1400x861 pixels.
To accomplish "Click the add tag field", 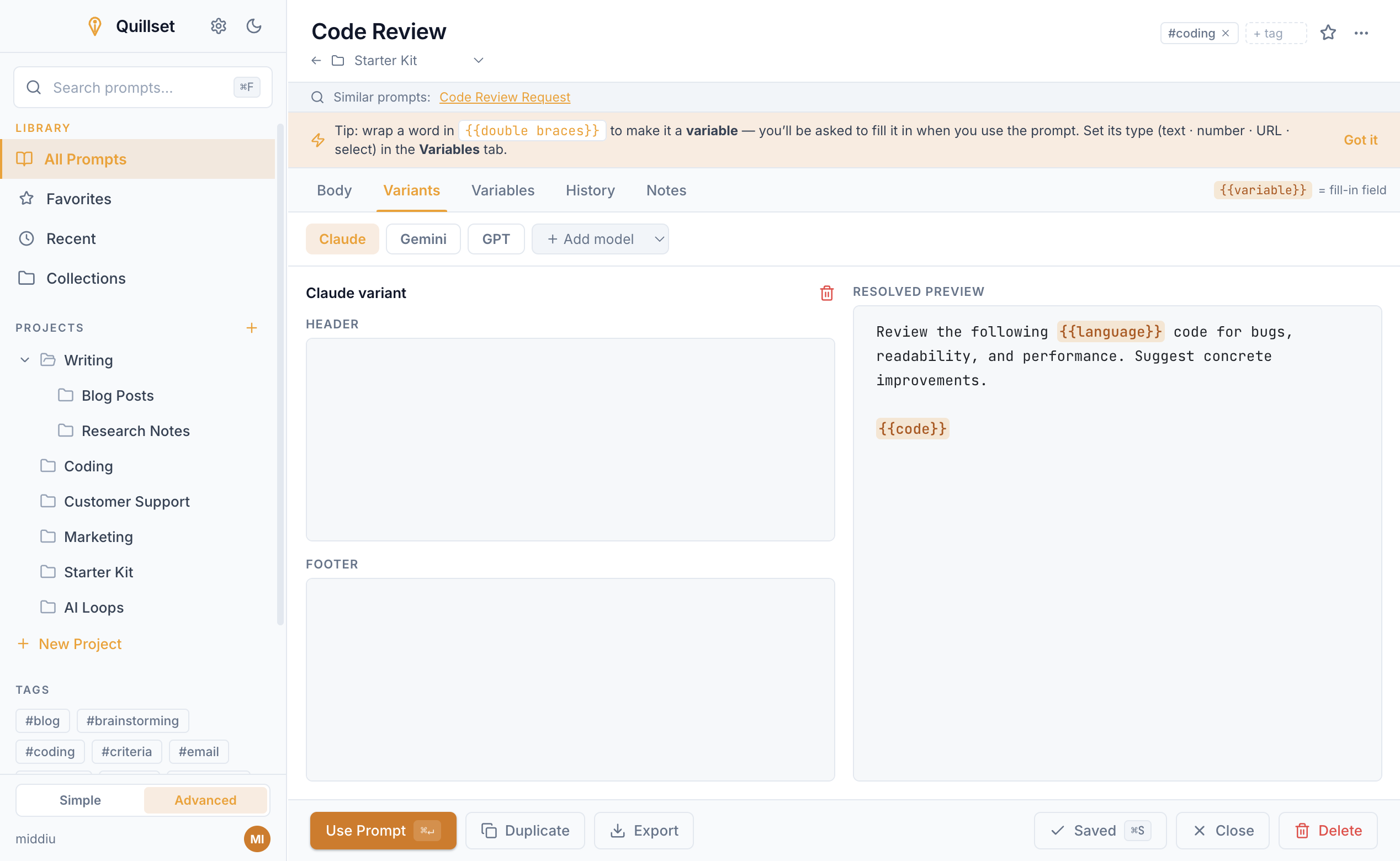I will pos(1276,33).
